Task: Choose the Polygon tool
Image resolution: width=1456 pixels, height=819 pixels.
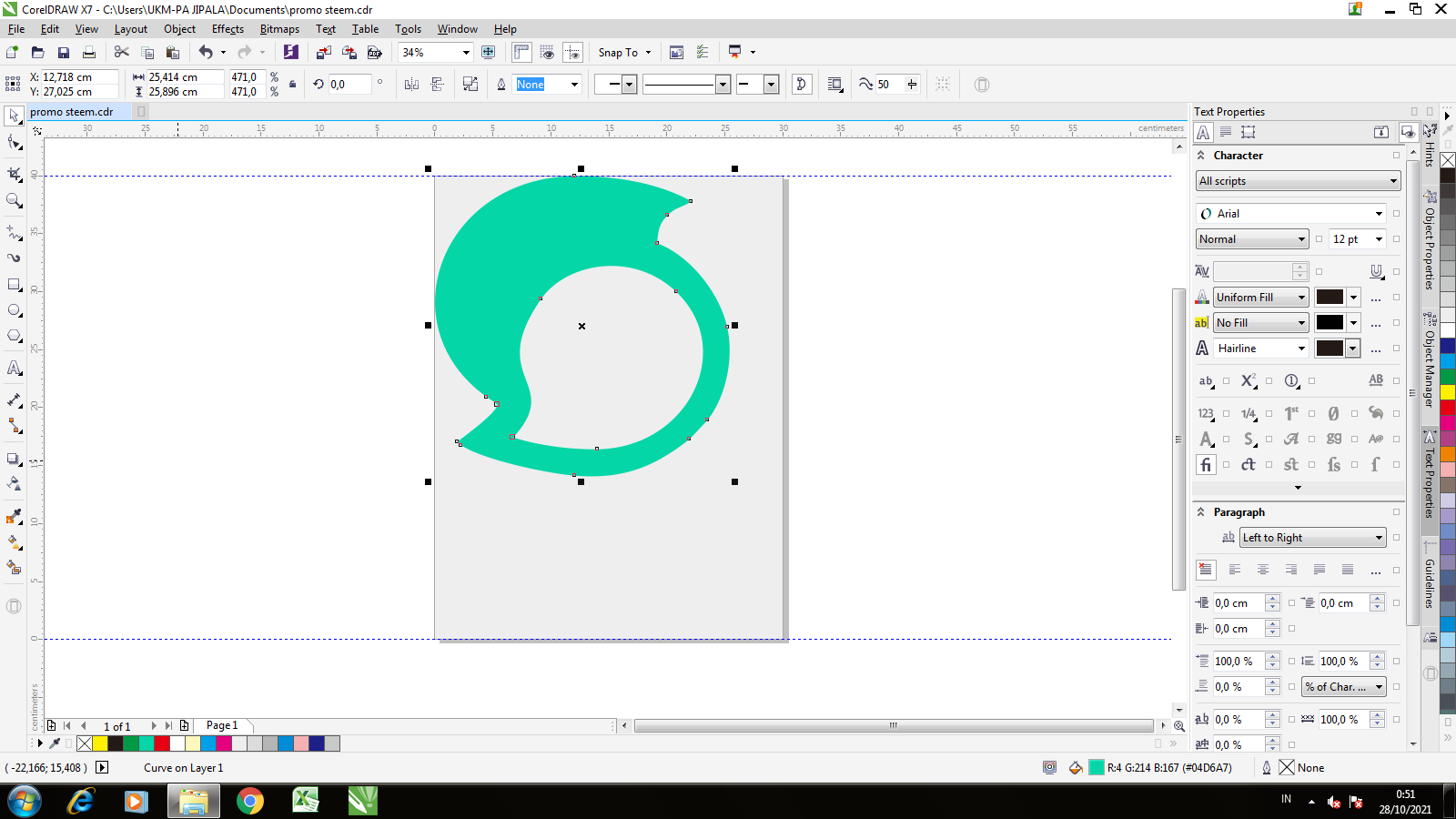Action: pyautogui.click(x=14, y=336)
